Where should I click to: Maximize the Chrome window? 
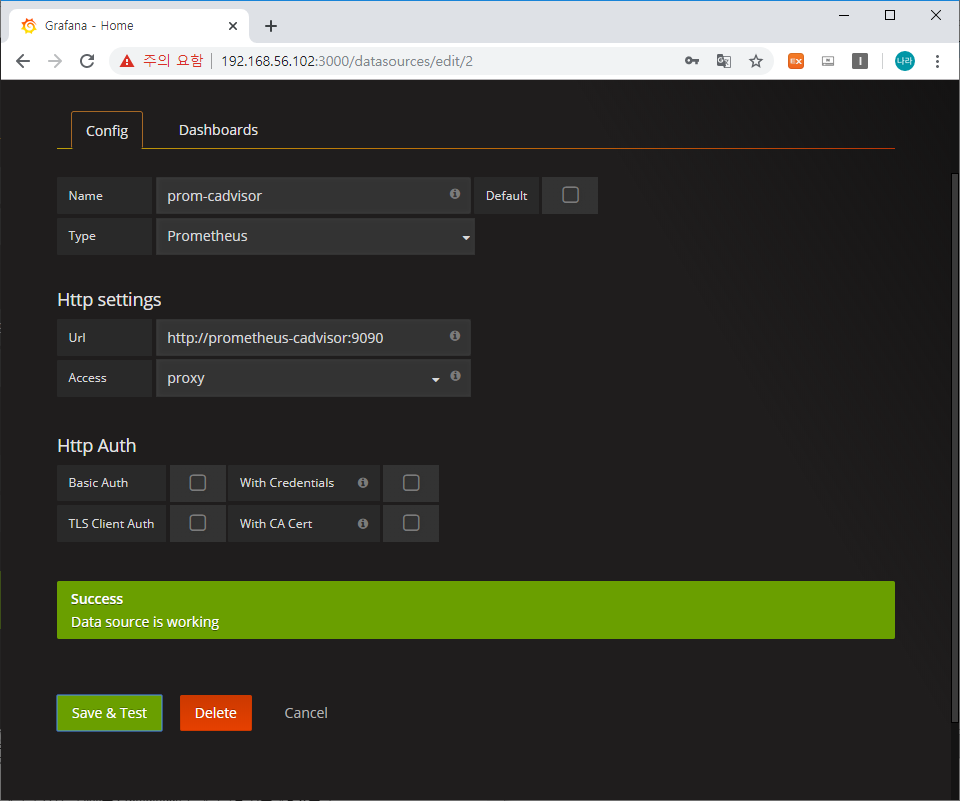tap(890, 15)
